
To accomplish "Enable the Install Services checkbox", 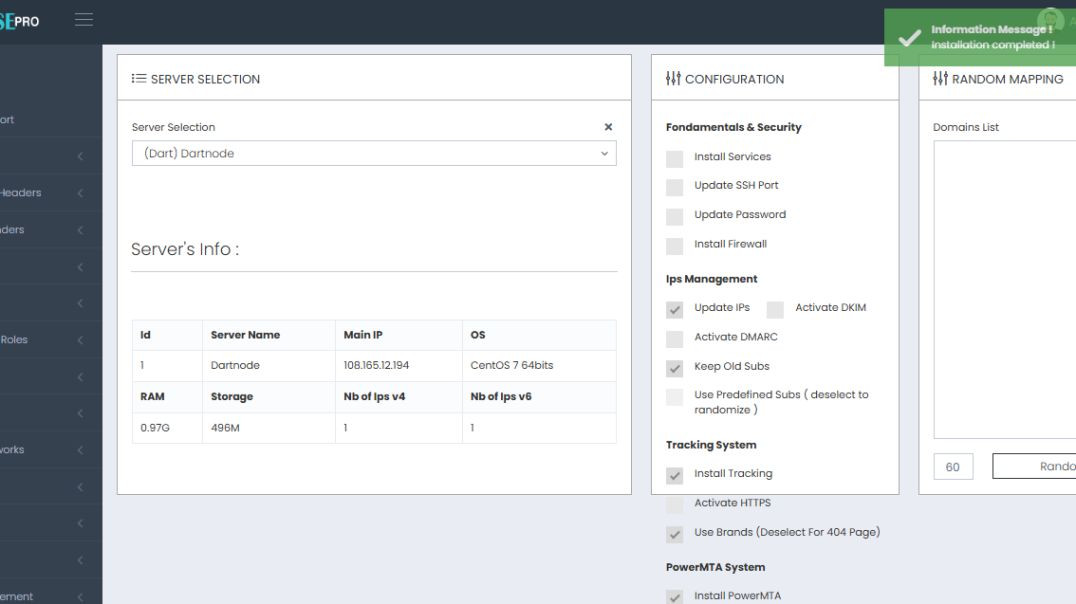I will pyautogui.click(x=674, y=159).
